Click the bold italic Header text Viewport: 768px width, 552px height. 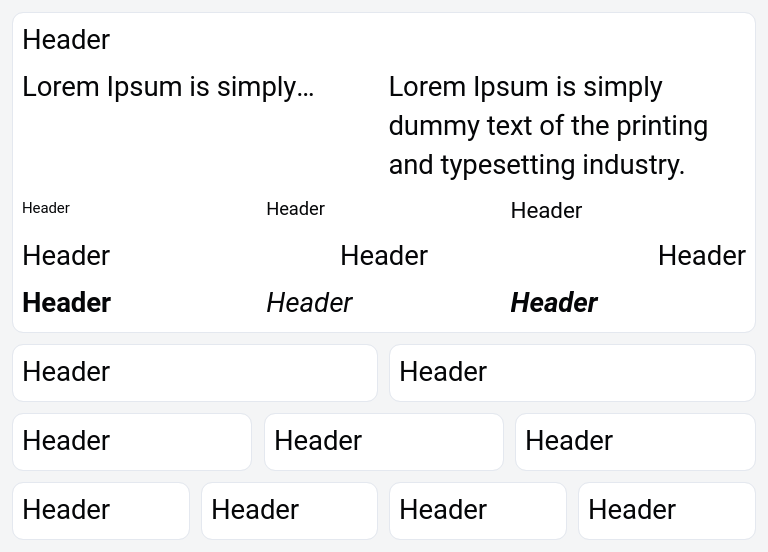554,303
